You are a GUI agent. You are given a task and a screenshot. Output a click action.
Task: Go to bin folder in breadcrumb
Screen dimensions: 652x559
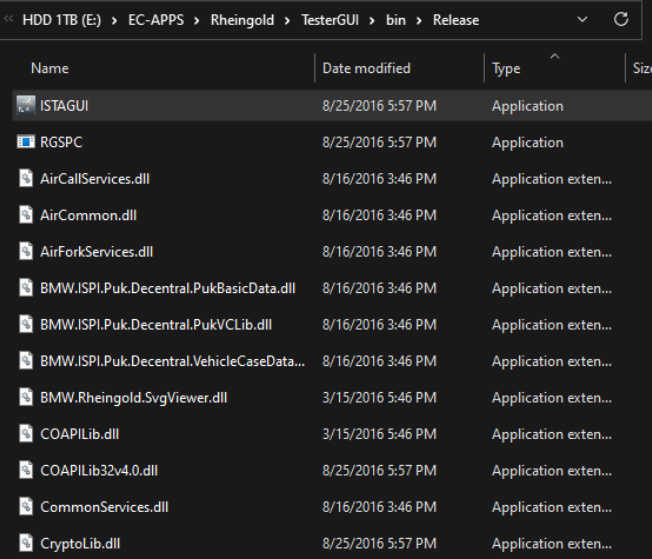click(395, 20)
